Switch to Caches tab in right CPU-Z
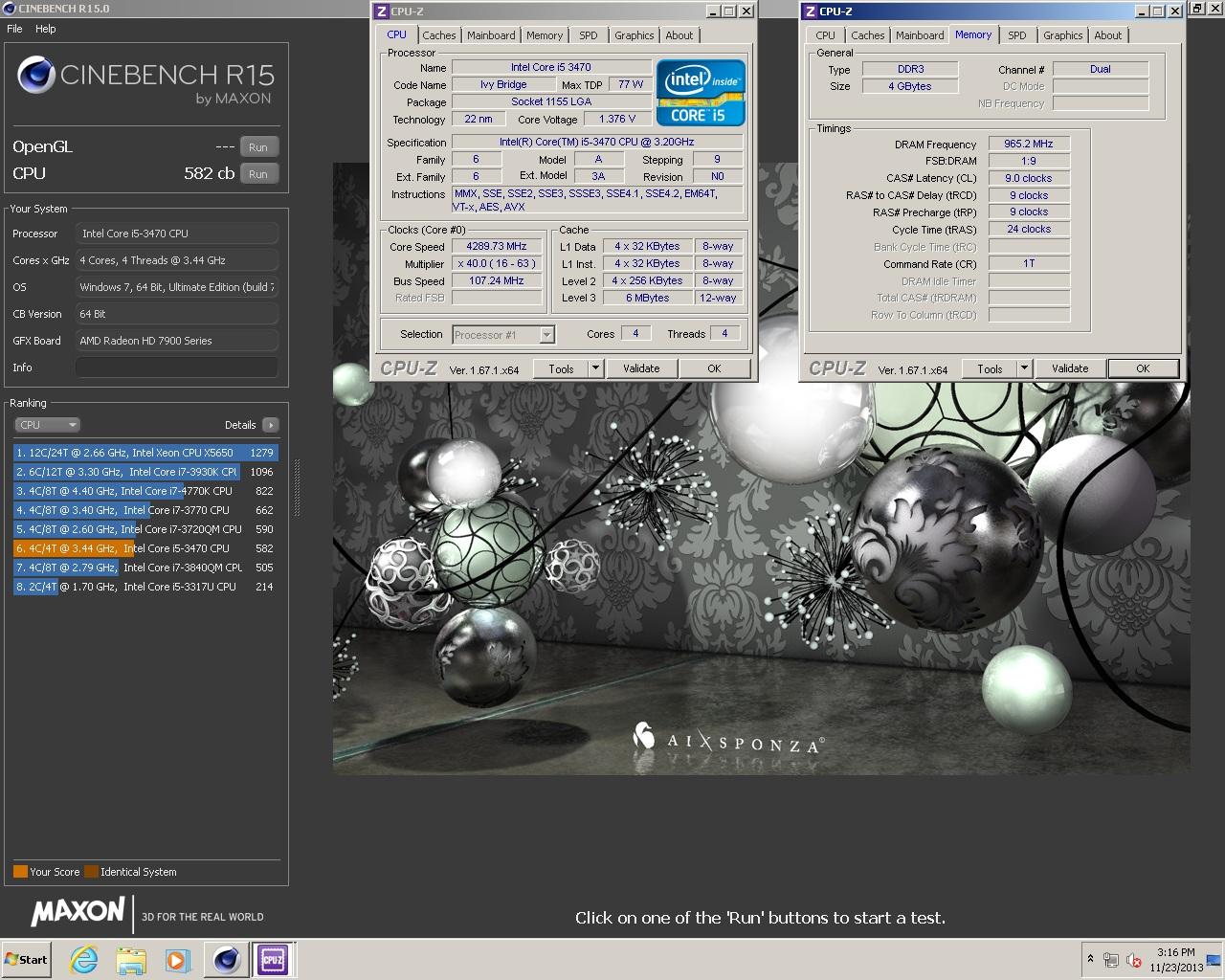Screen dimensions: 1225x980 point(868,35)
